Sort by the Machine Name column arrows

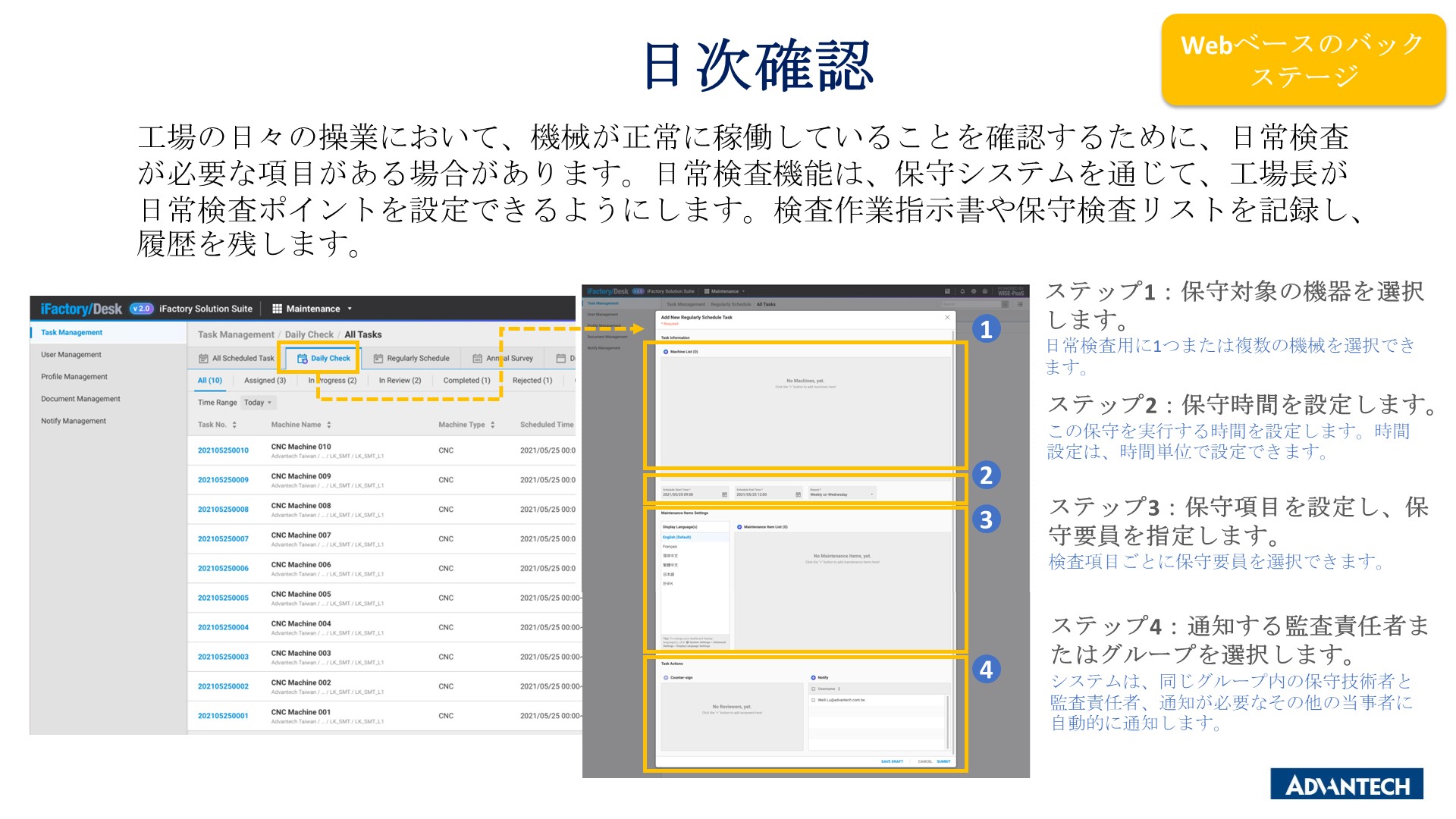[x=329, y=425]
